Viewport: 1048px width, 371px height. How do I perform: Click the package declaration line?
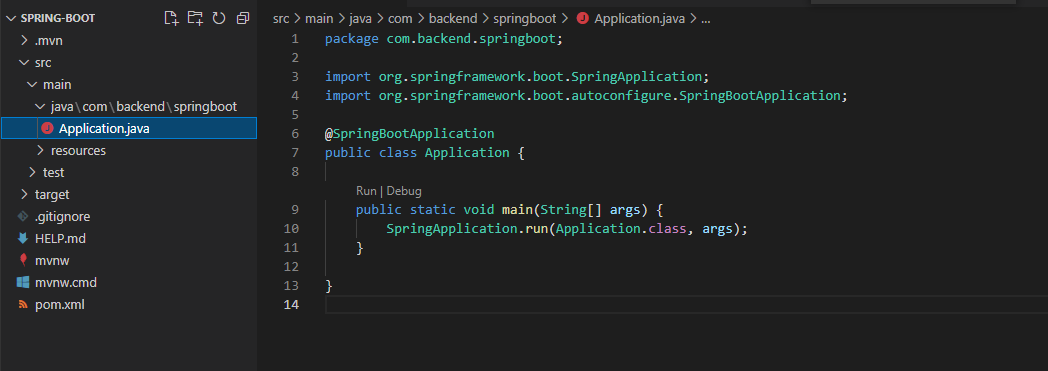click(444, 39)
